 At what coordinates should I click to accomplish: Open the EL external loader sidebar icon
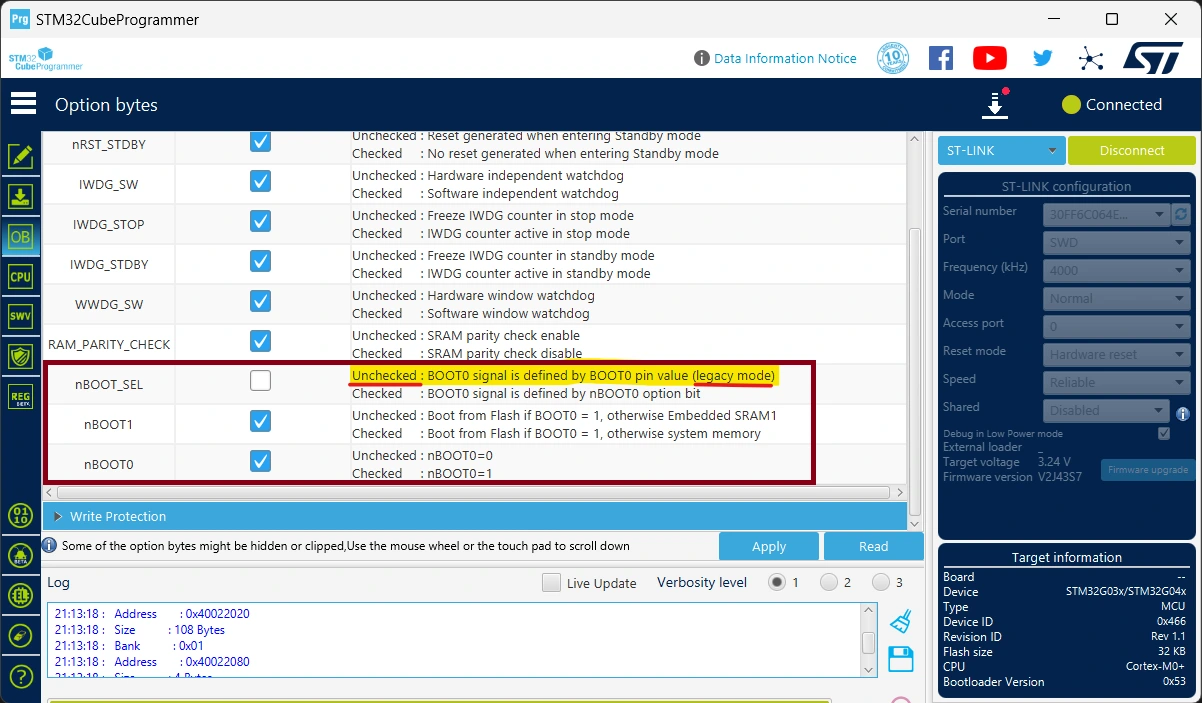pyautogui.click(x=21, y=596)
